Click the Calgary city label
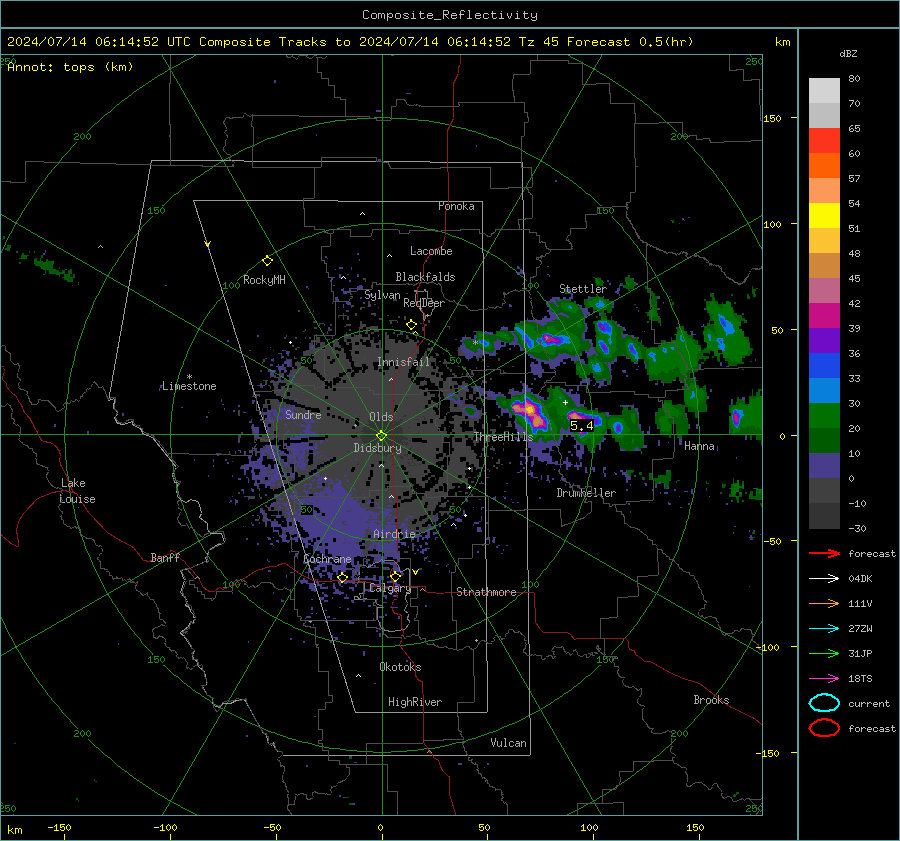Screen dimensions: 900x841 point(390,588)
